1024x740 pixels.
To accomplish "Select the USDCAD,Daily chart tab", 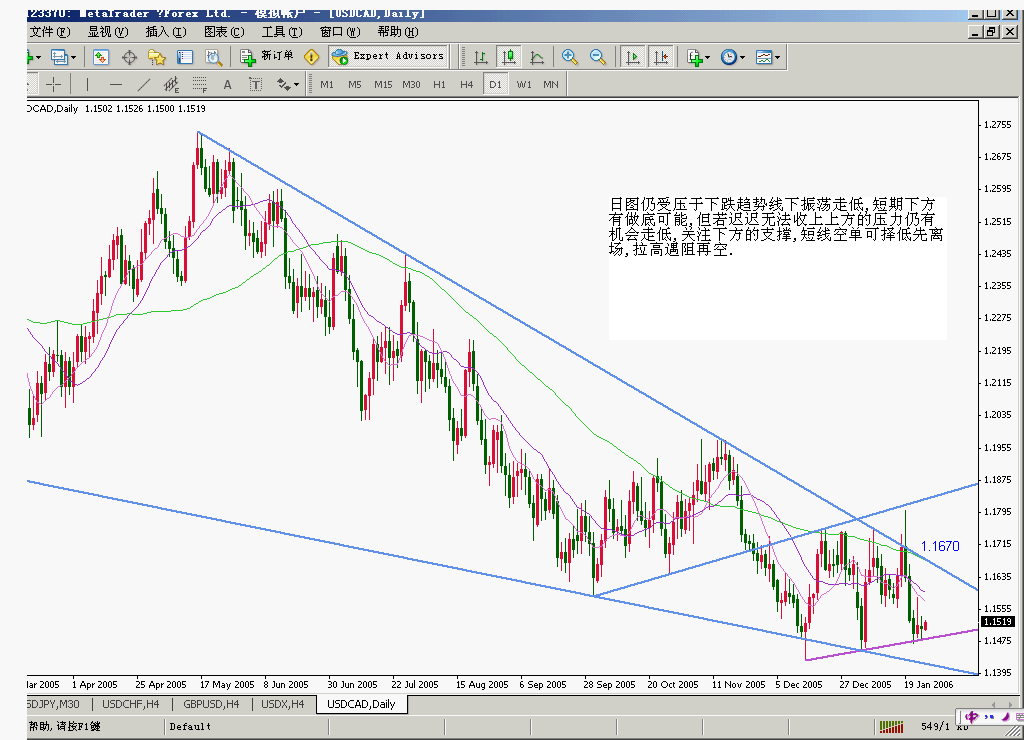I will (x=361, y=704).
